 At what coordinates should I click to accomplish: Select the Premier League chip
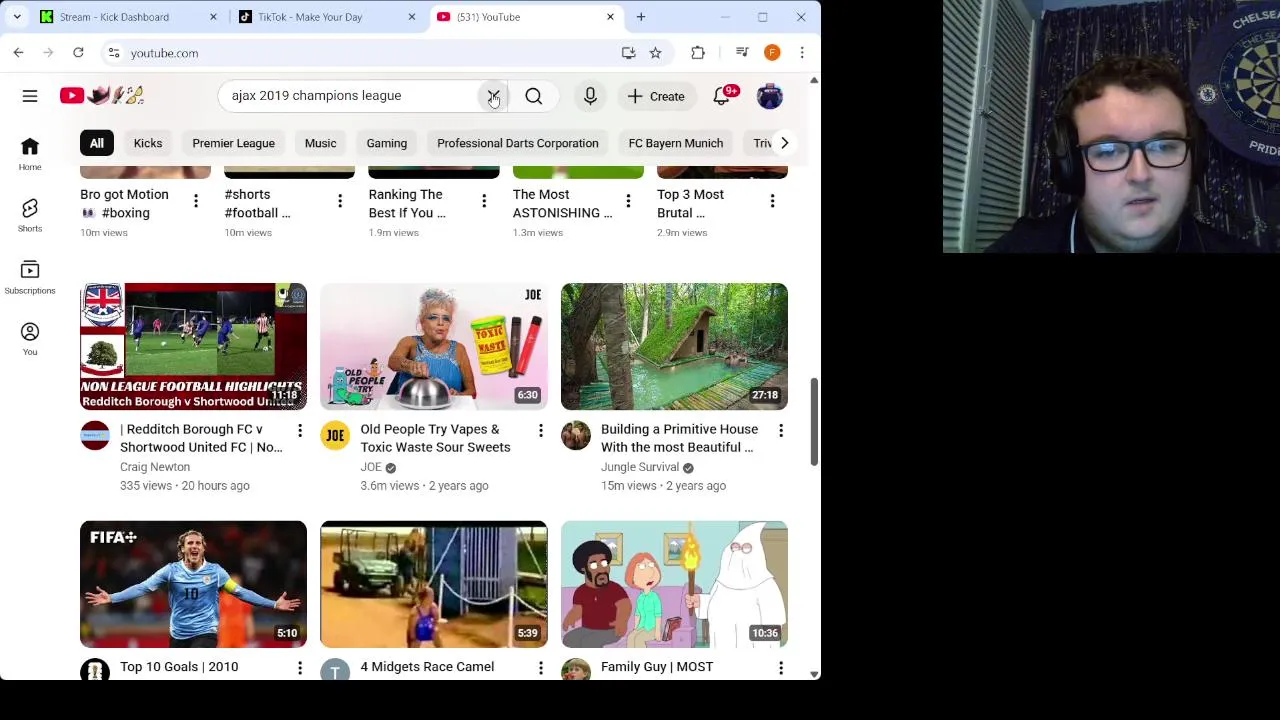point(233,143)
